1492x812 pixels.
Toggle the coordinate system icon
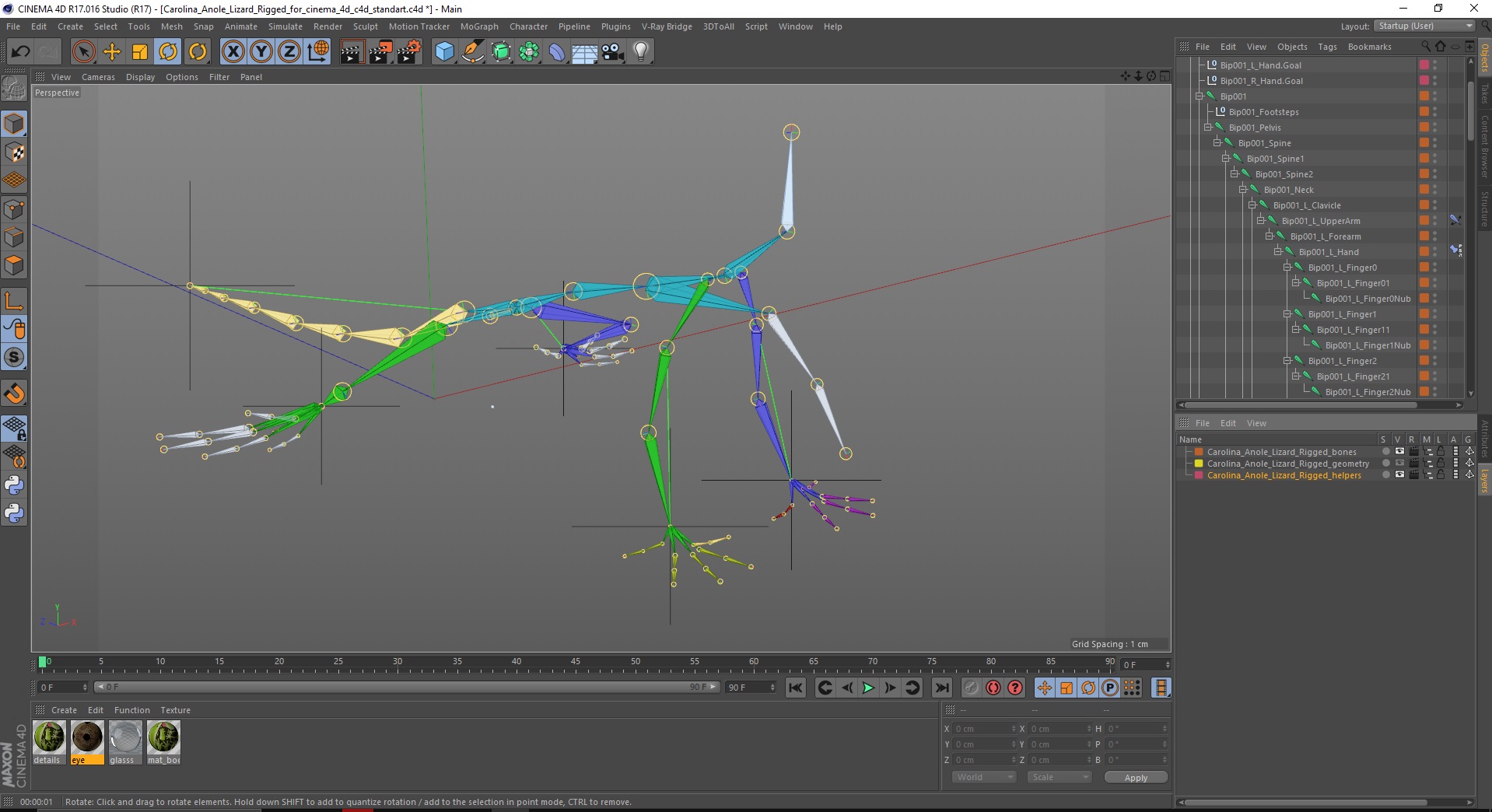317,52
